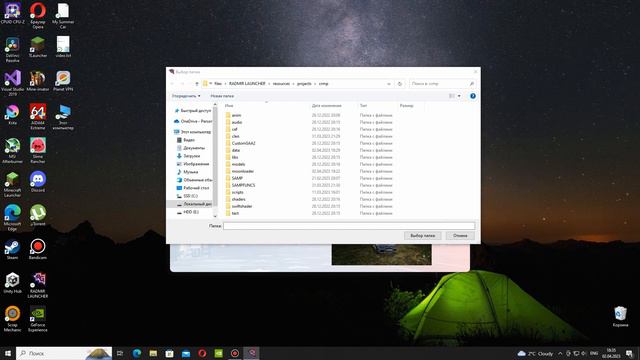Image resolution: width=640 pixels, height=360 pixels.
Task: Click projects in the address breadcrumb
Action: click(304, 84)
